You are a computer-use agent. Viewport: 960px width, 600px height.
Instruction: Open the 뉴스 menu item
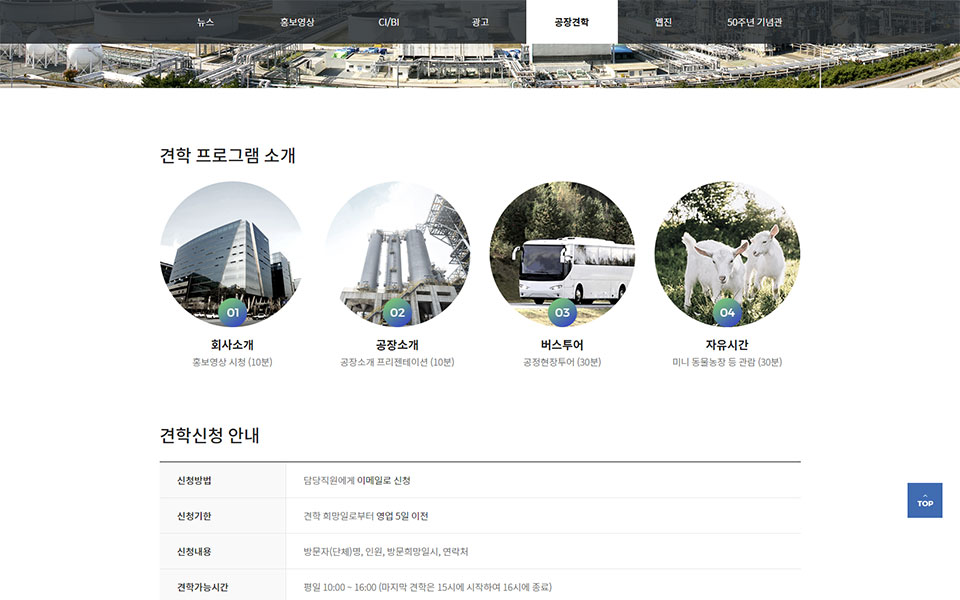(x=205, y=21)
